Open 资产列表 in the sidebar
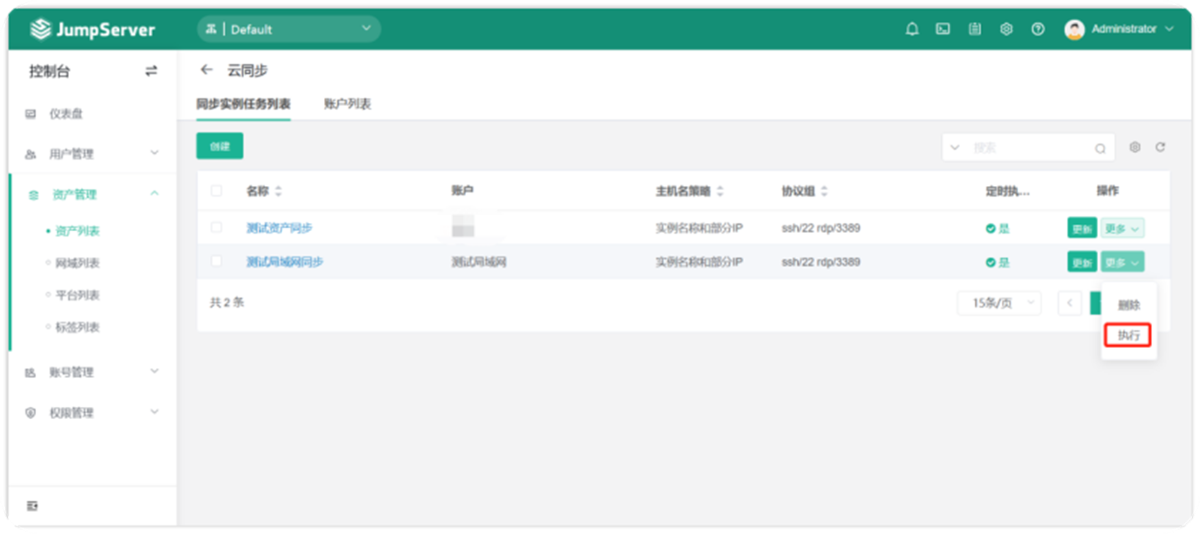Viewport: 1200px width, 534px height. coord(78,231)
